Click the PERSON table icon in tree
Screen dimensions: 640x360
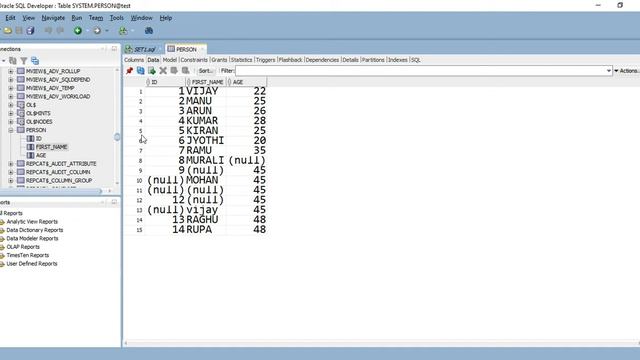pyautogui.click(x=21, y=130)
